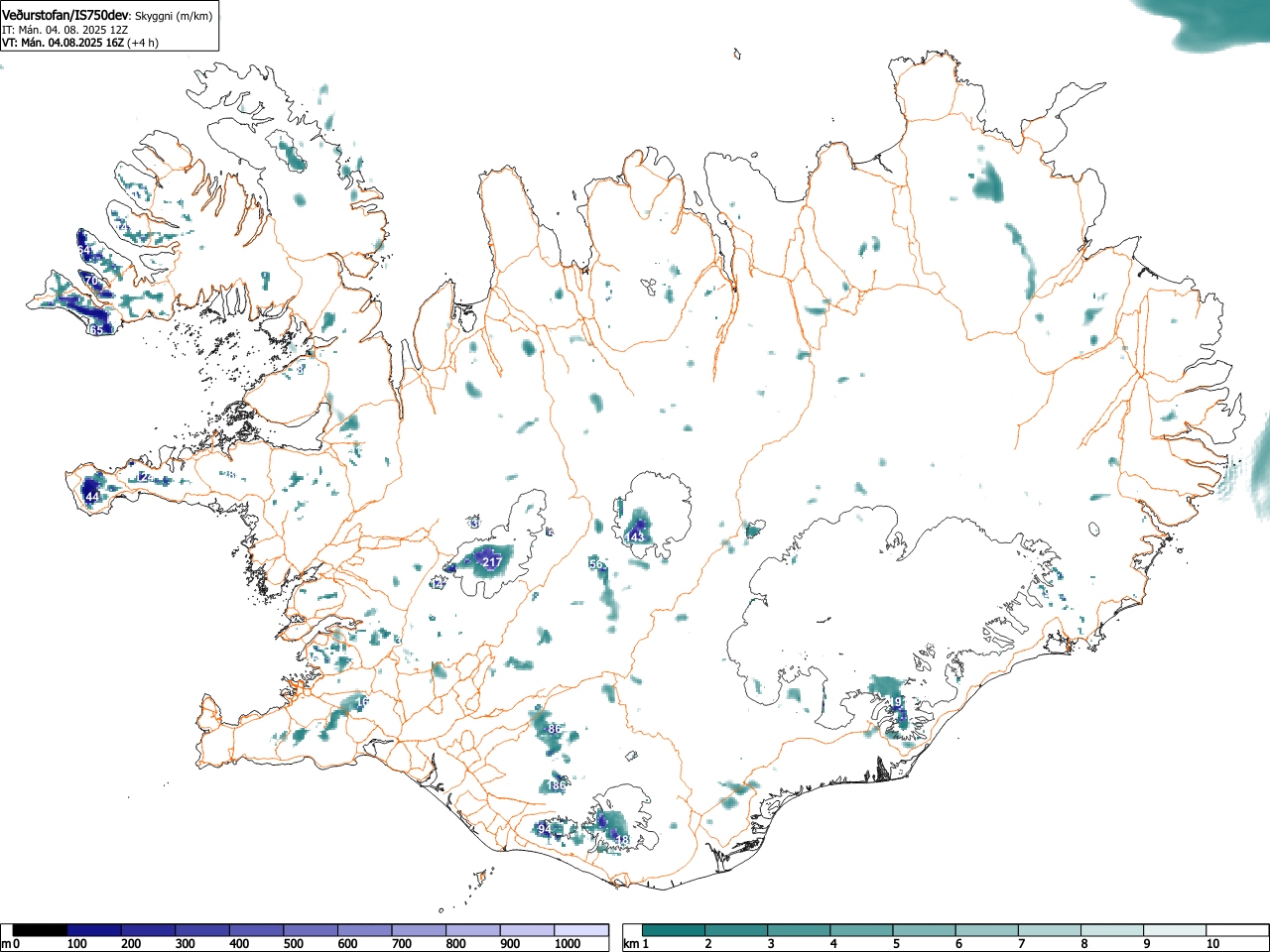1270x952 pixels.
Task: Click the 'km' unit label of legend
Action: coord(630,944)
